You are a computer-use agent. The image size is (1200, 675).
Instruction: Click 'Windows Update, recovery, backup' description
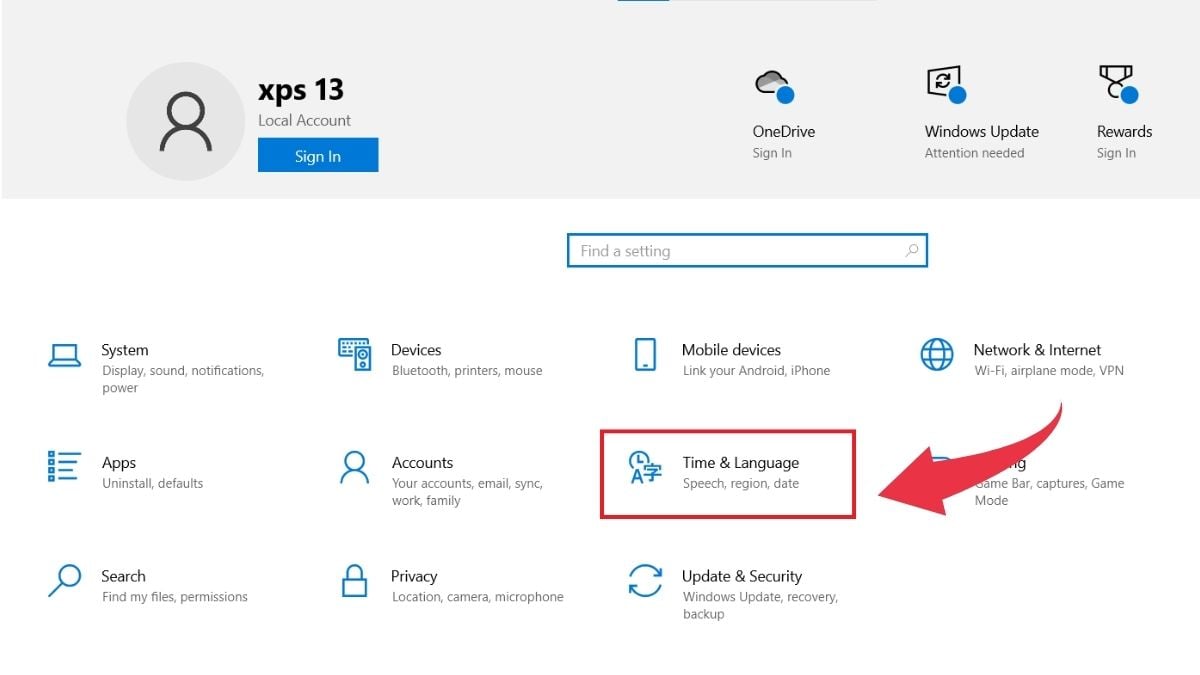pos(760,605)
